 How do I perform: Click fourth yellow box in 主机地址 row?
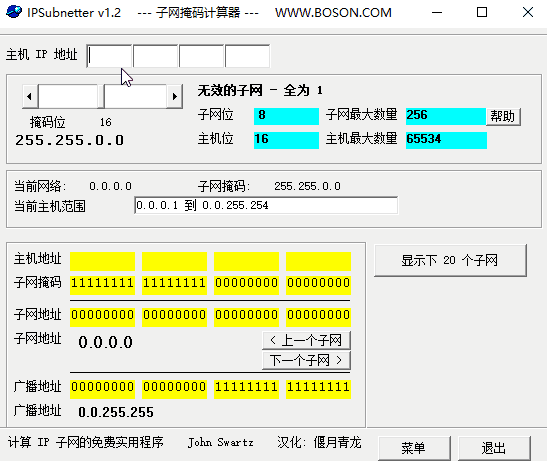click(318, 261)
